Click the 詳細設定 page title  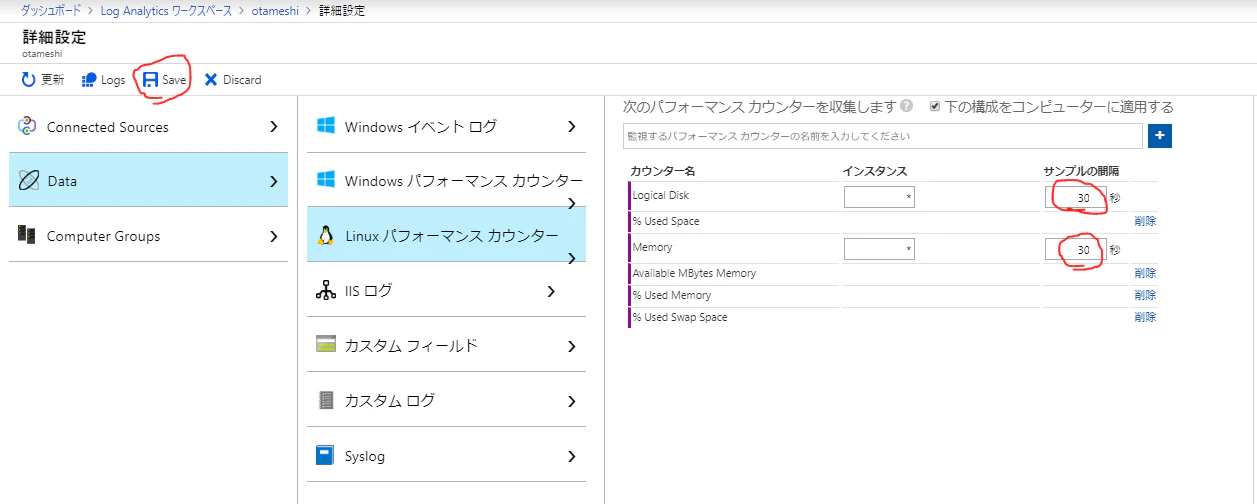click(x=54, y=37)
